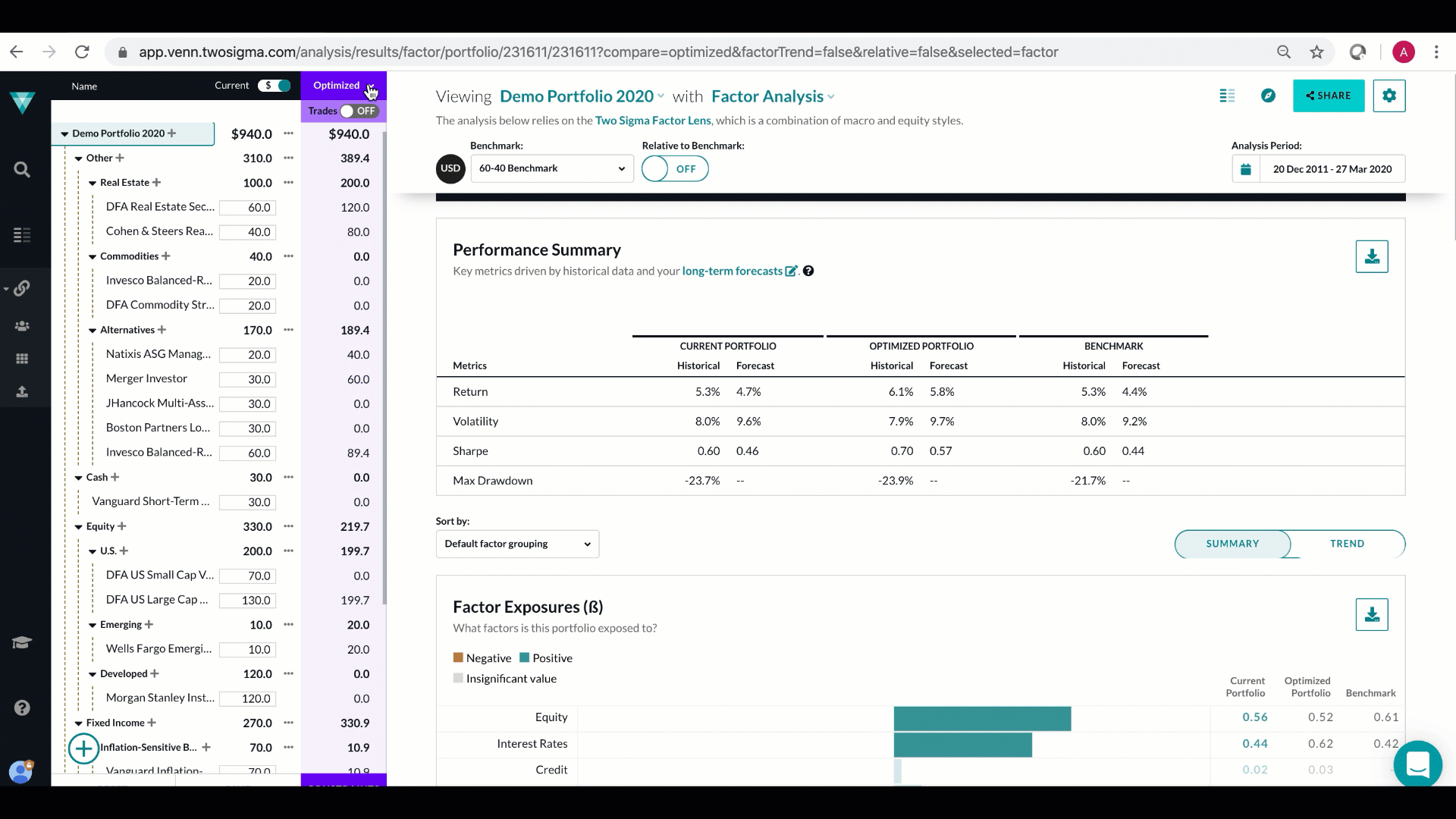Screen dimensions: 1456x819
Task: Select the analysis period date range
Action: (x=1332, y=169)
